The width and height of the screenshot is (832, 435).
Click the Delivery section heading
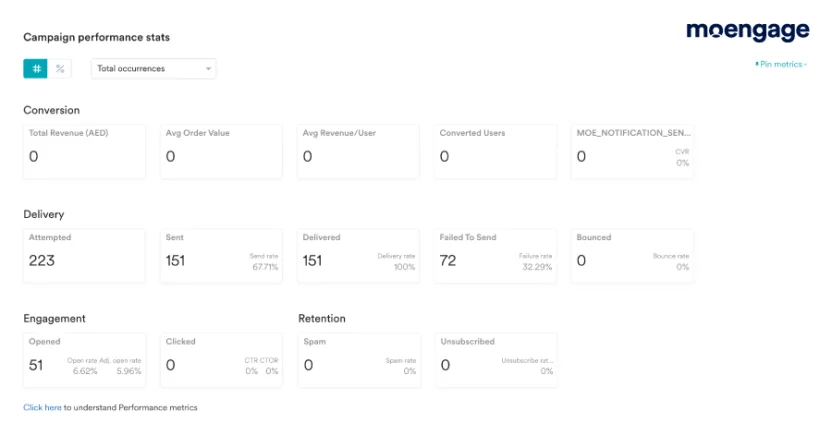click(44, 214)
